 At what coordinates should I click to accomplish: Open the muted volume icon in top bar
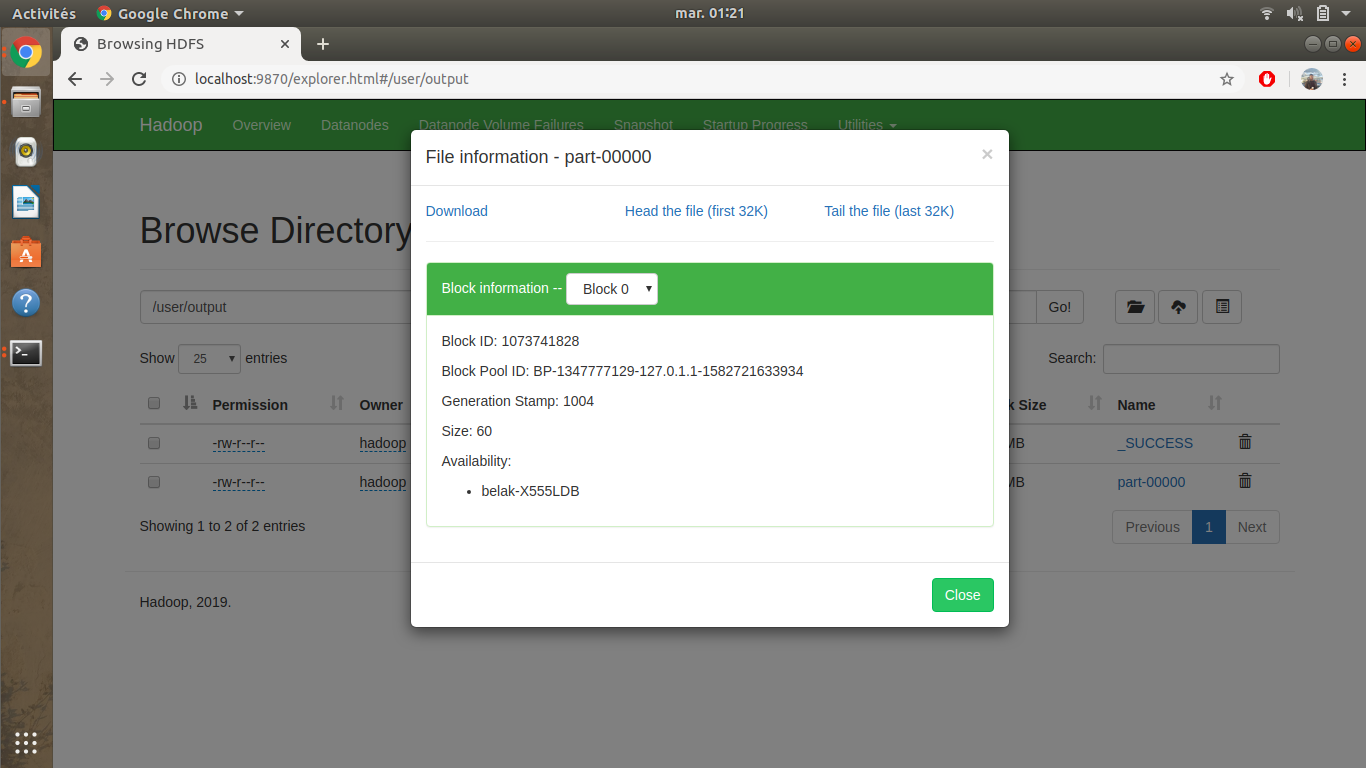tap(1294, 13)
